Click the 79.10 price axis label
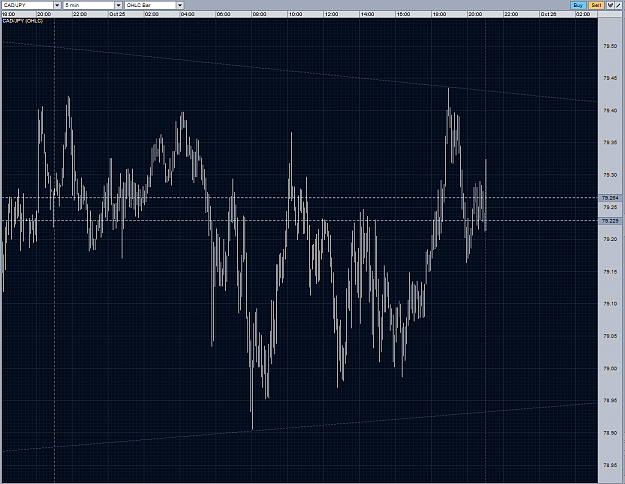Screen dimensions: 625x484 pos(610,304)
